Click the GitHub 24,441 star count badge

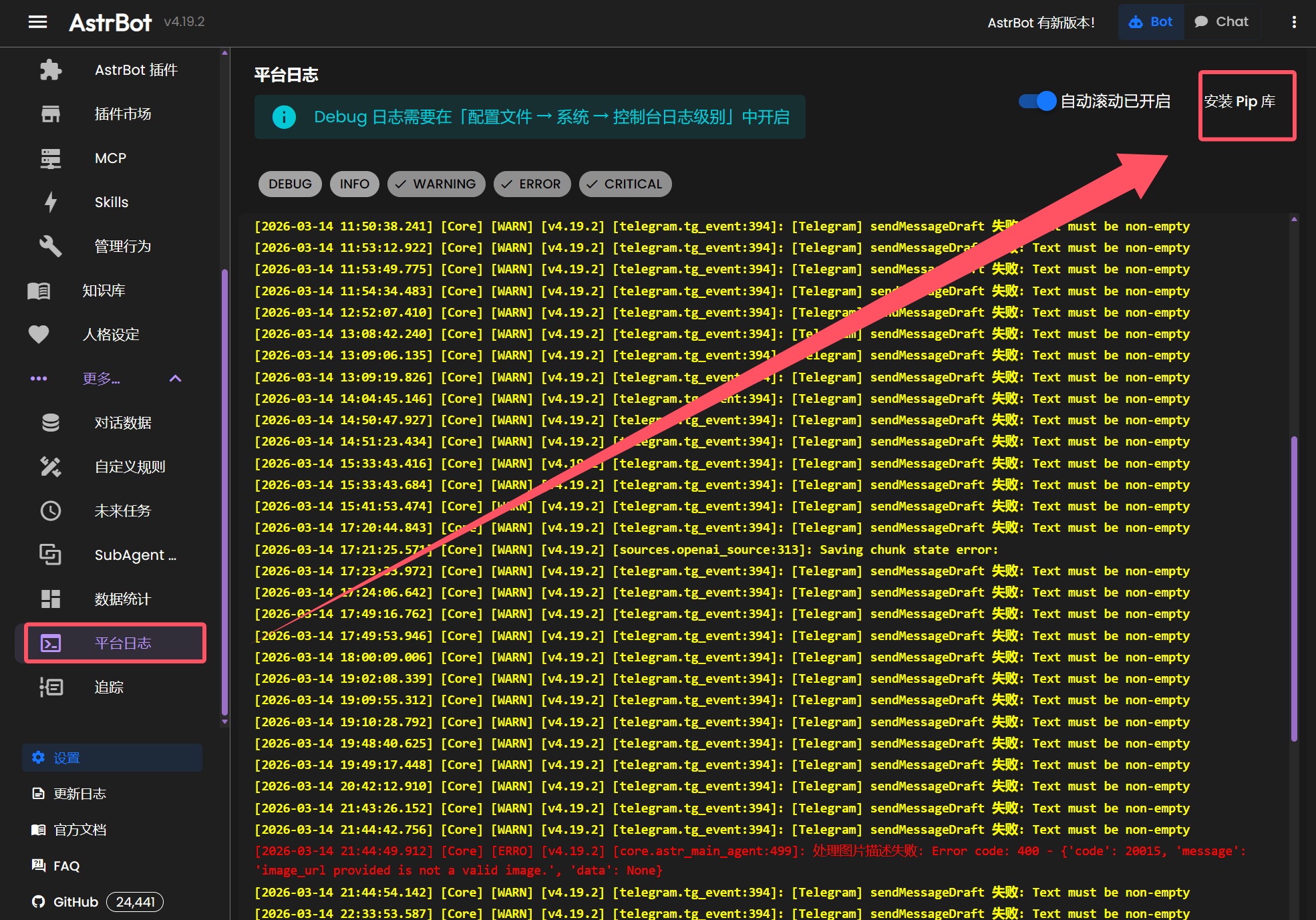[x=135, y=902]
